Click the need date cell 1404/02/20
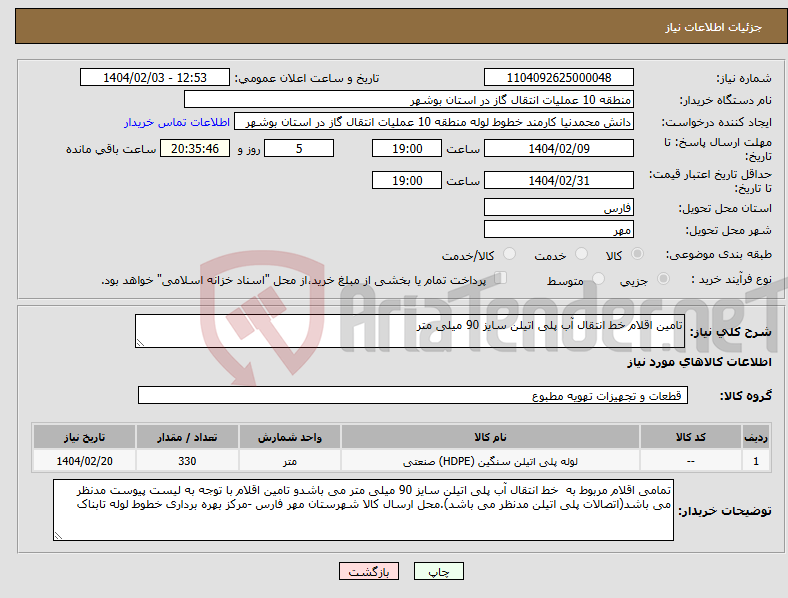 tap(84, 461)
